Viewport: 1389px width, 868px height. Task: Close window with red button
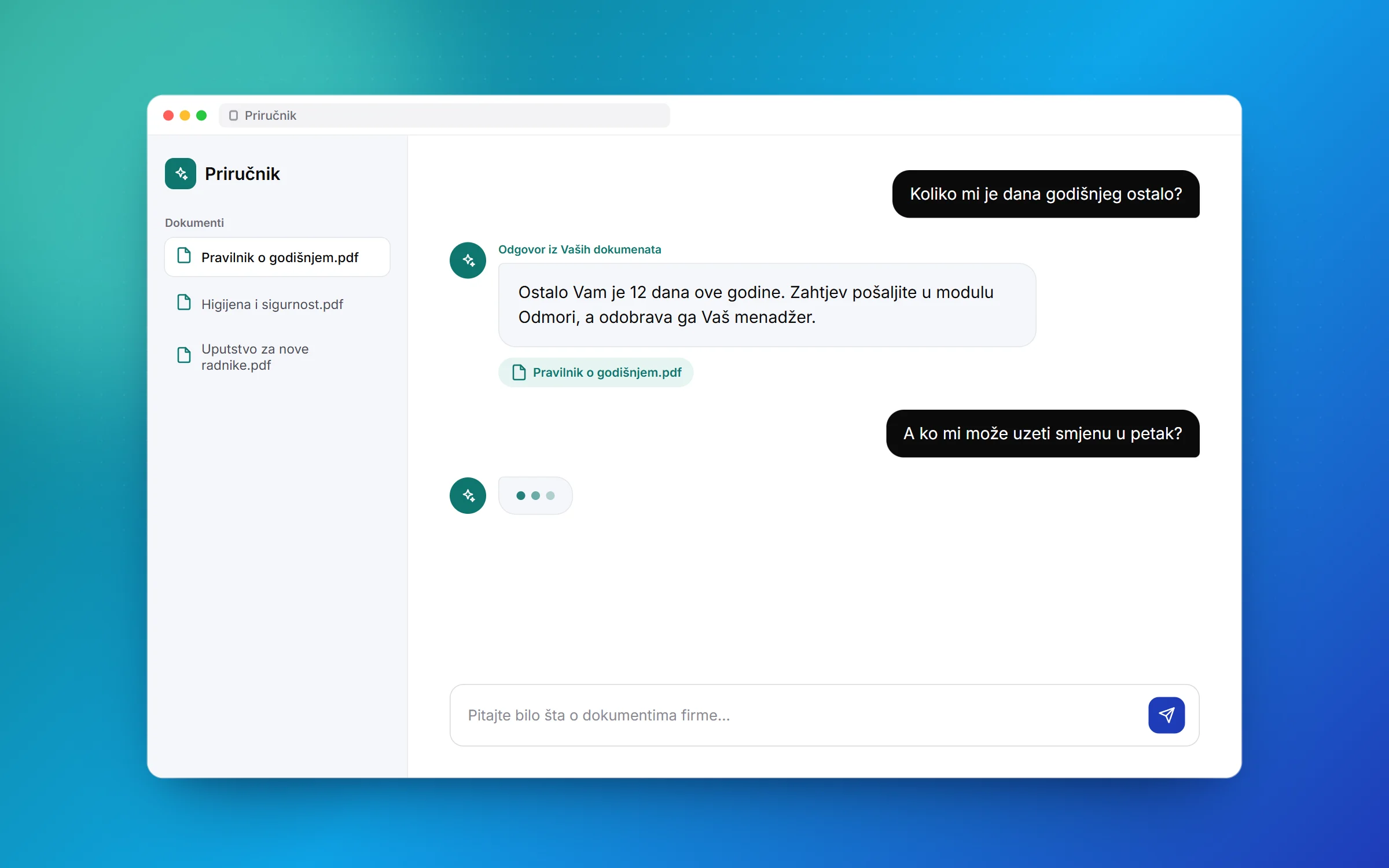[168, 115]
